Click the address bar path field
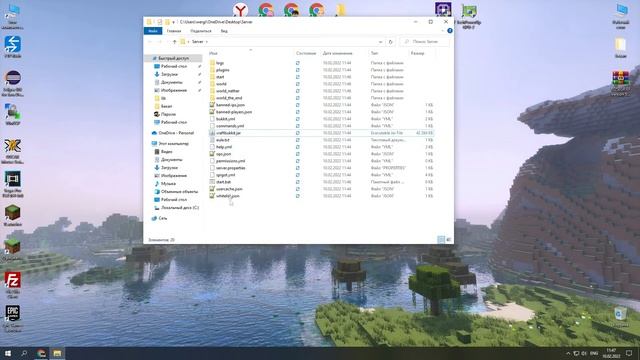Image resolution: width=640 pixels, height=360 pixels. (x=282, y=42)
